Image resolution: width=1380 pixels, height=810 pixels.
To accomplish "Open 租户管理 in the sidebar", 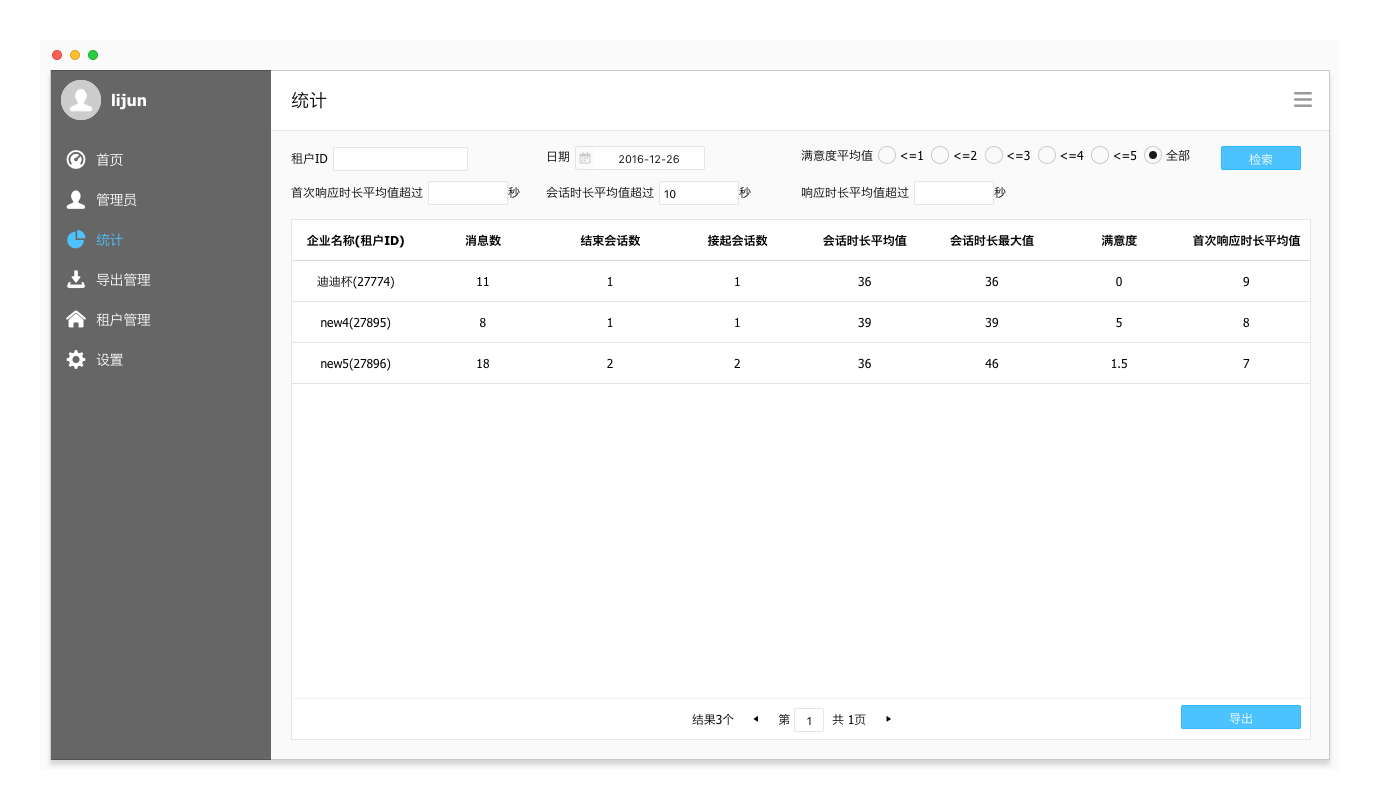I will pos(161,320).
